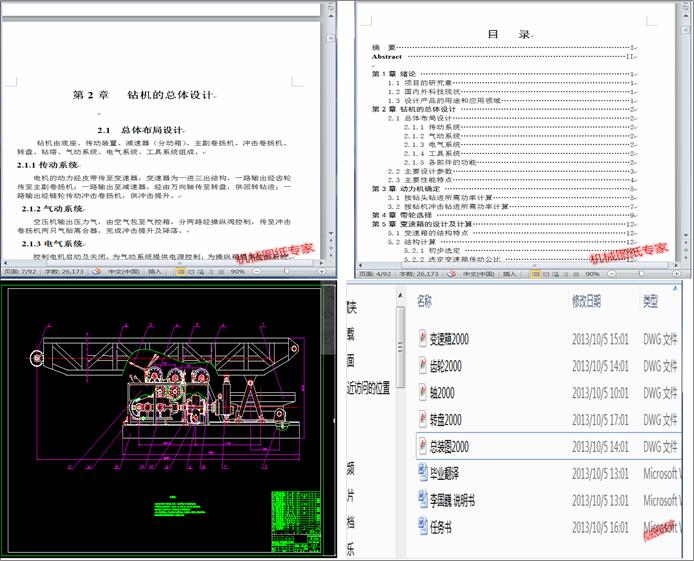Select full-screen reading view in left Word window

tap(191, 271)
